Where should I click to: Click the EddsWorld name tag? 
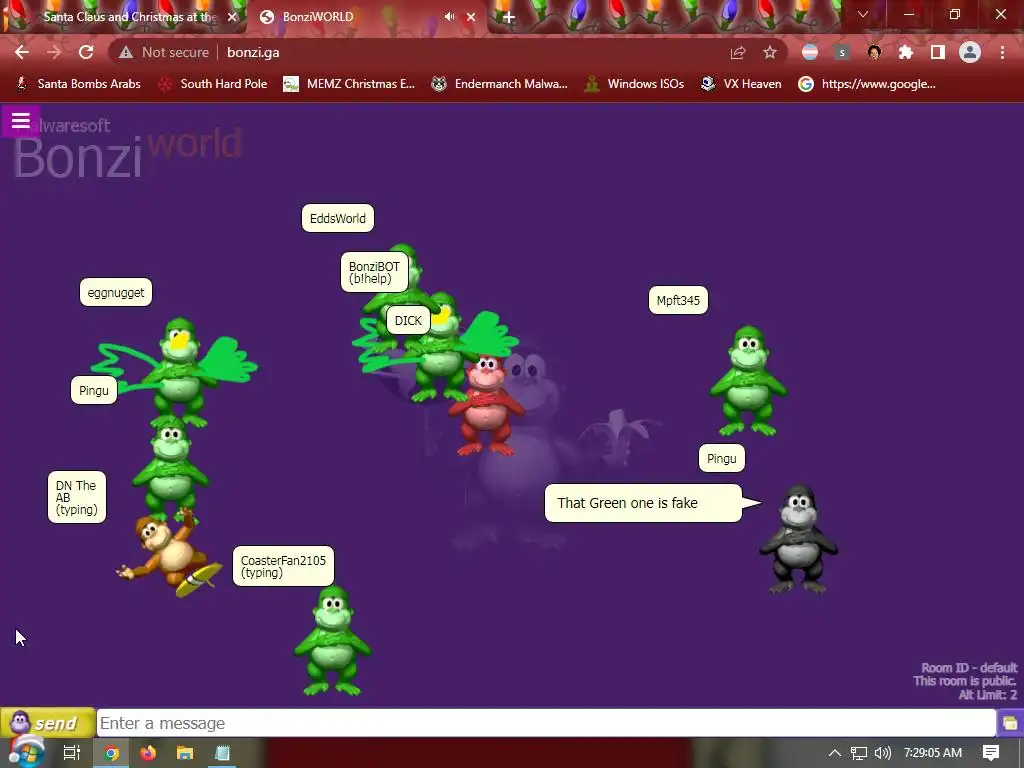(x=338, y=218)
